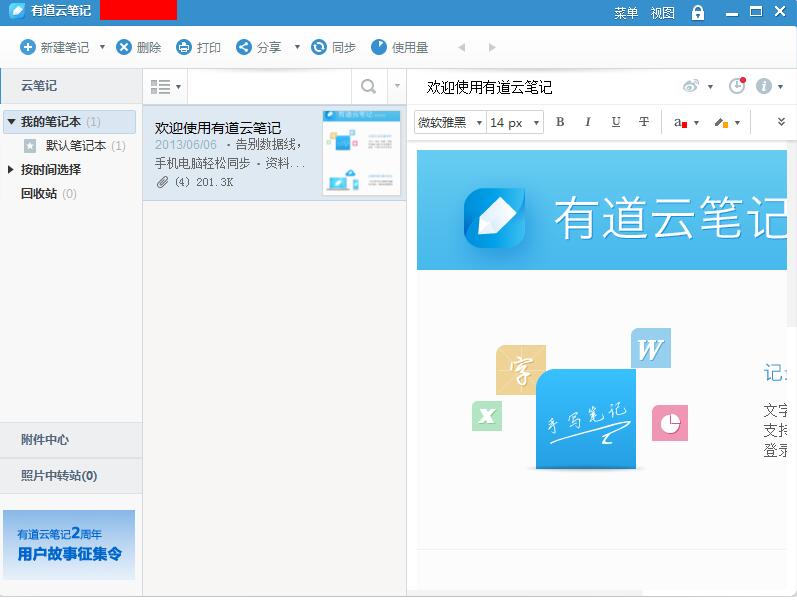Click the font color swatch

(x=680, y=122)
